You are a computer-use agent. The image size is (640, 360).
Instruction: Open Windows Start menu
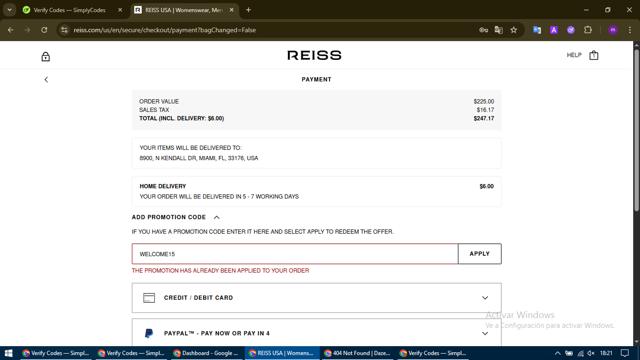pos(8,353)
